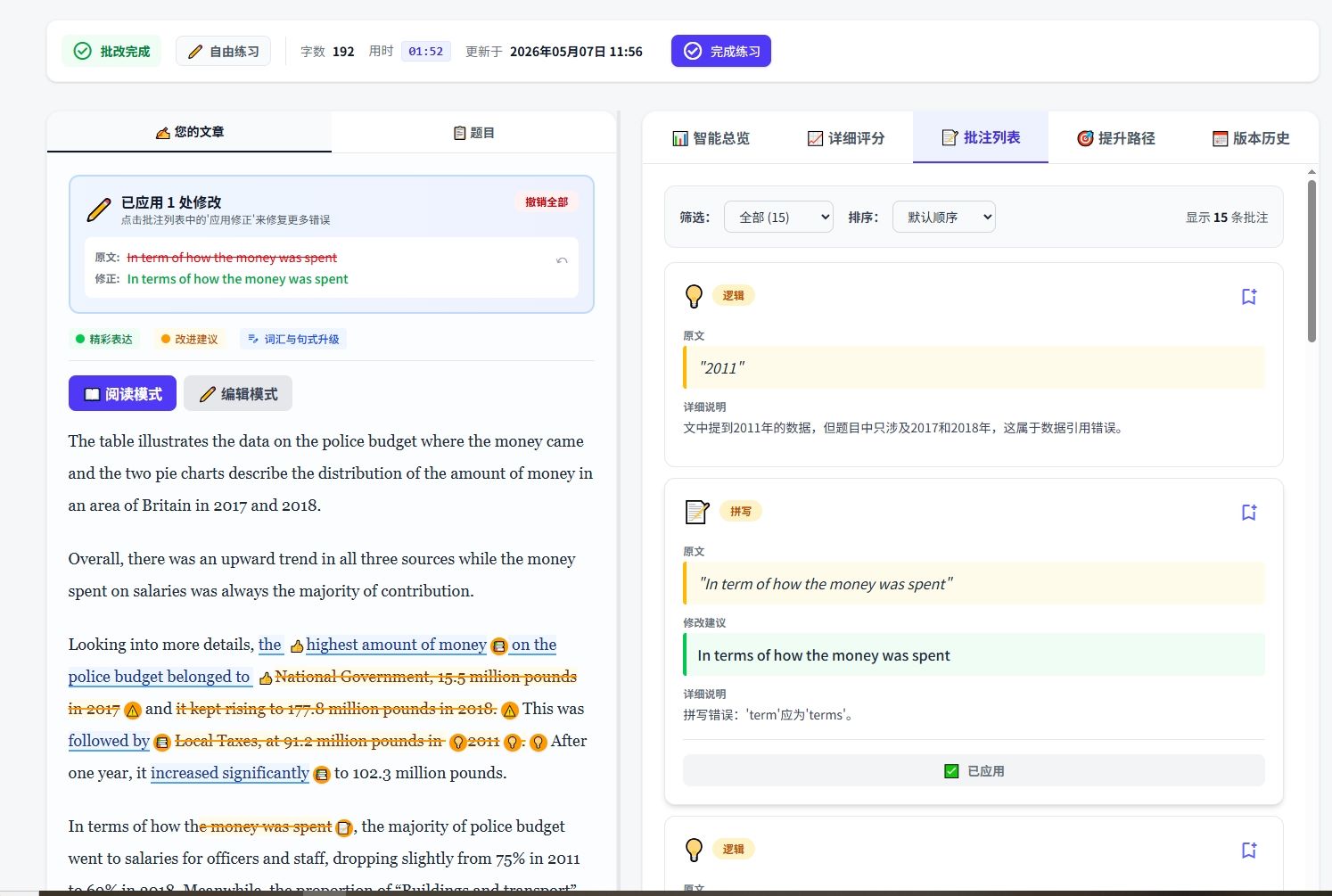
Task: Click 撤销全部 to undo all fixes
Action: click(547, 202)
